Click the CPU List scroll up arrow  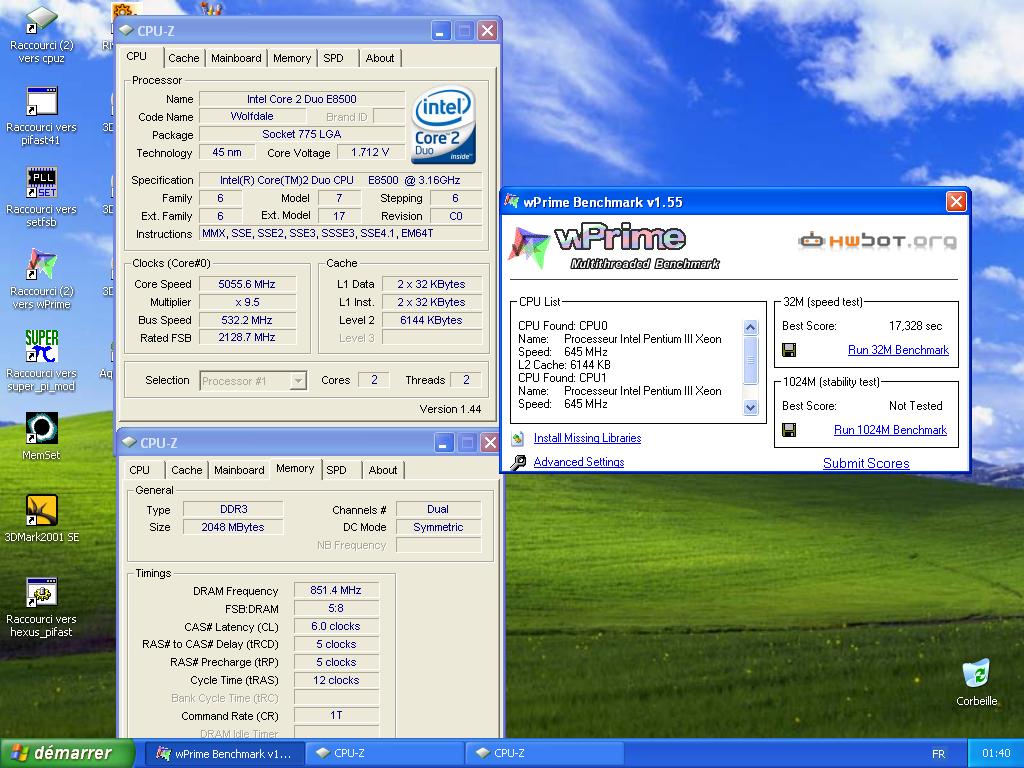[x=750, y=327]
